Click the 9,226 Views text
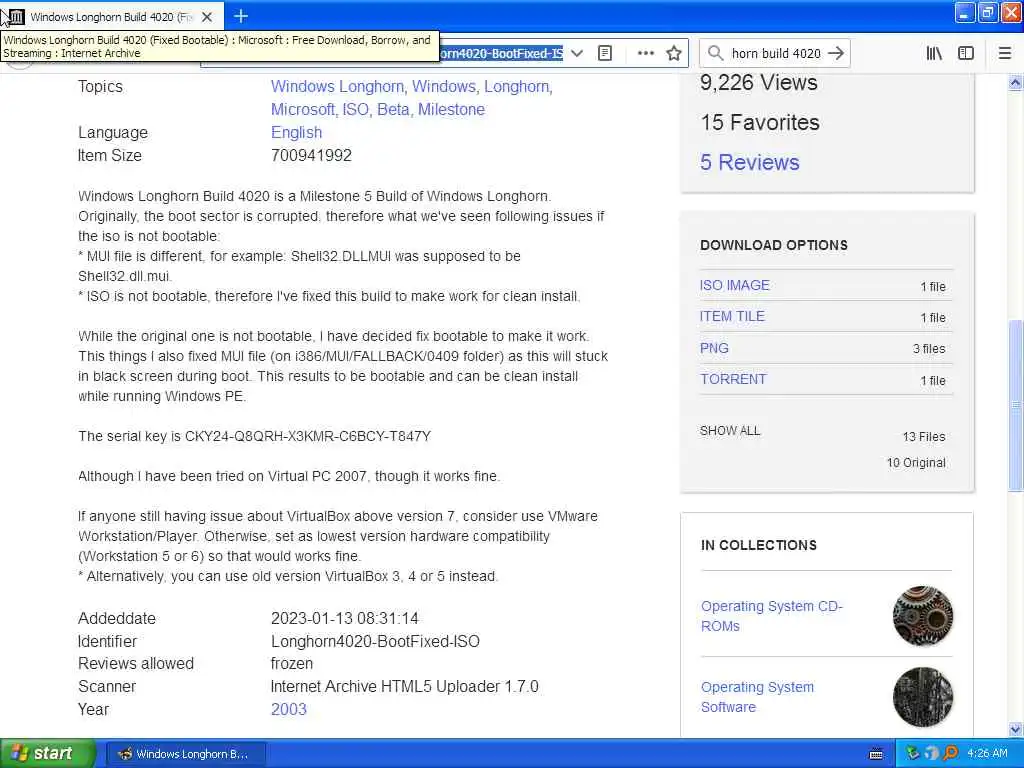Screen dimensions: 1024x768 (x=759, y=83)
